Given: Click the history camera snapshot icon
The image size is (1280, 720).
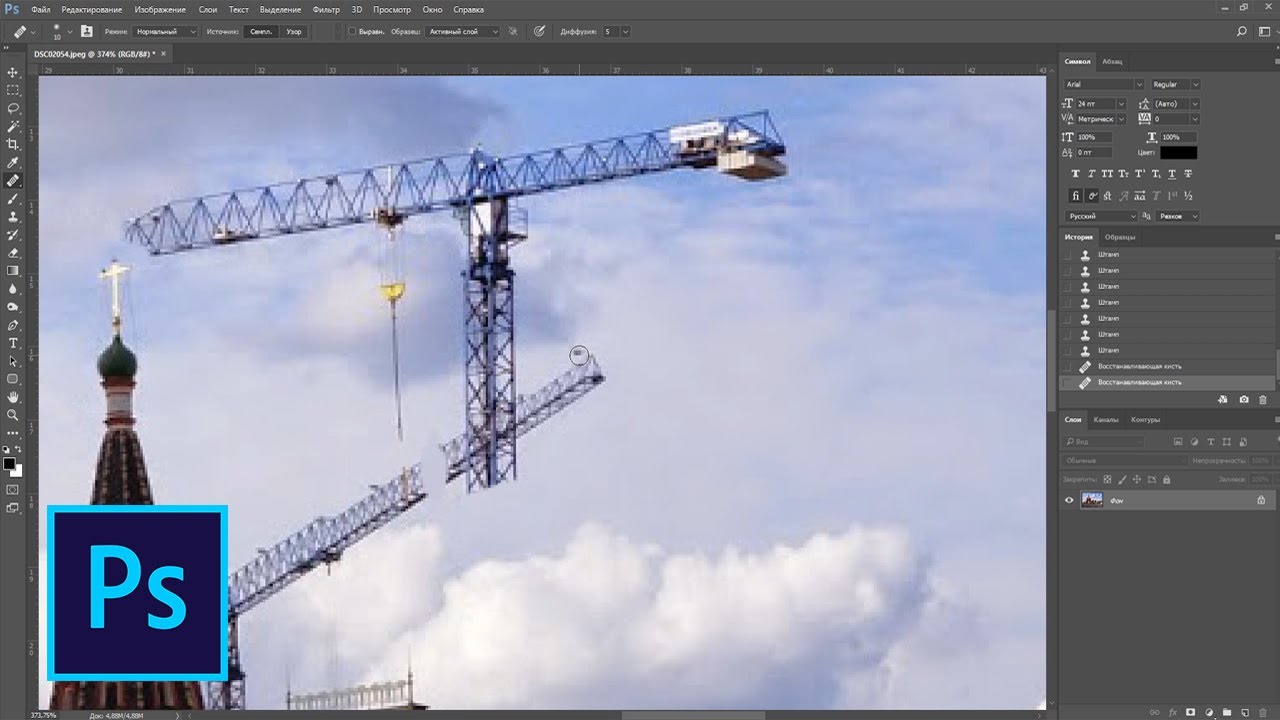Looking at the screenshot, I should coord(1243,399).
